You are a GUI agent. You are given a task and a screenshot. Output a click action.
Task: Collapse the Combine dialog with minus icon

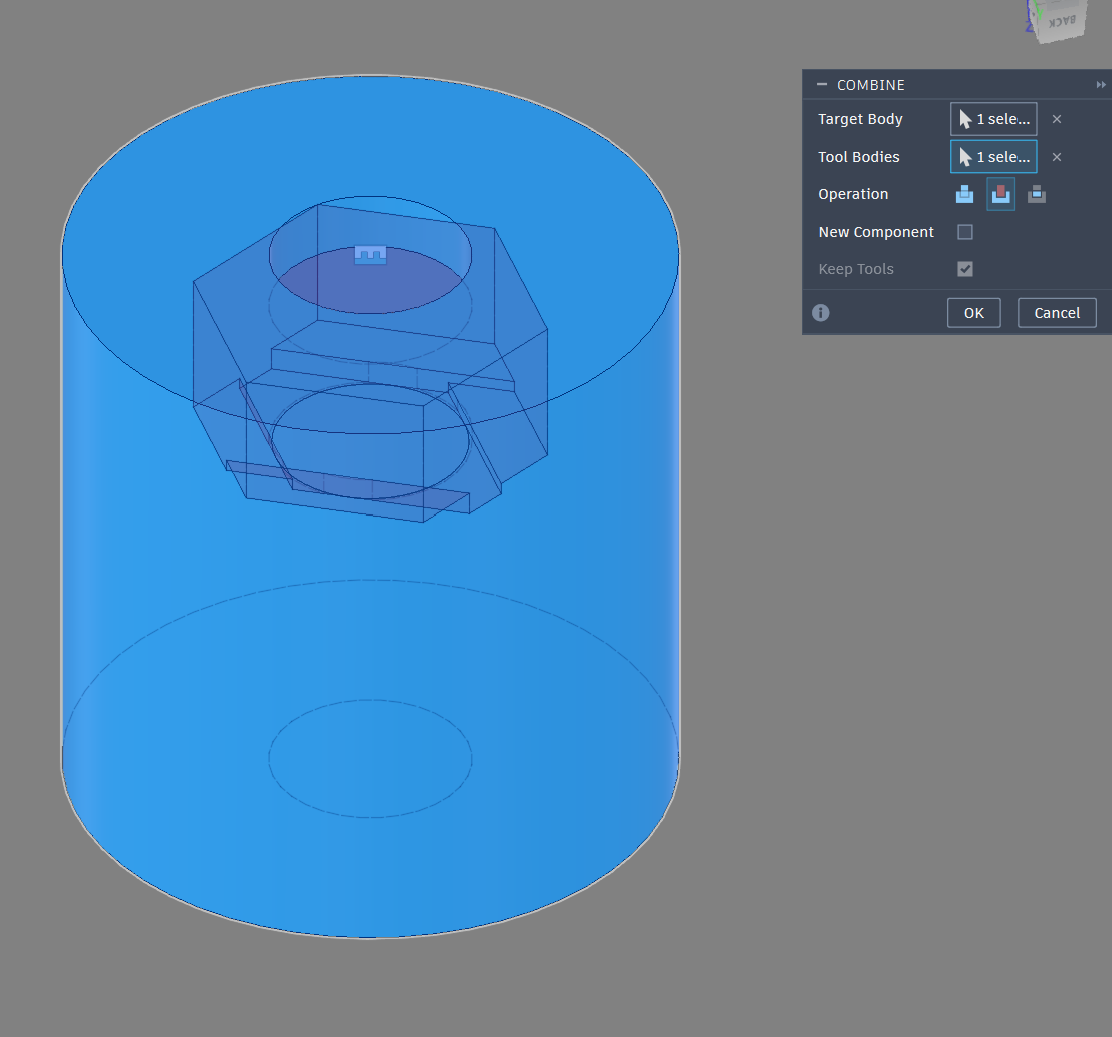822,85
